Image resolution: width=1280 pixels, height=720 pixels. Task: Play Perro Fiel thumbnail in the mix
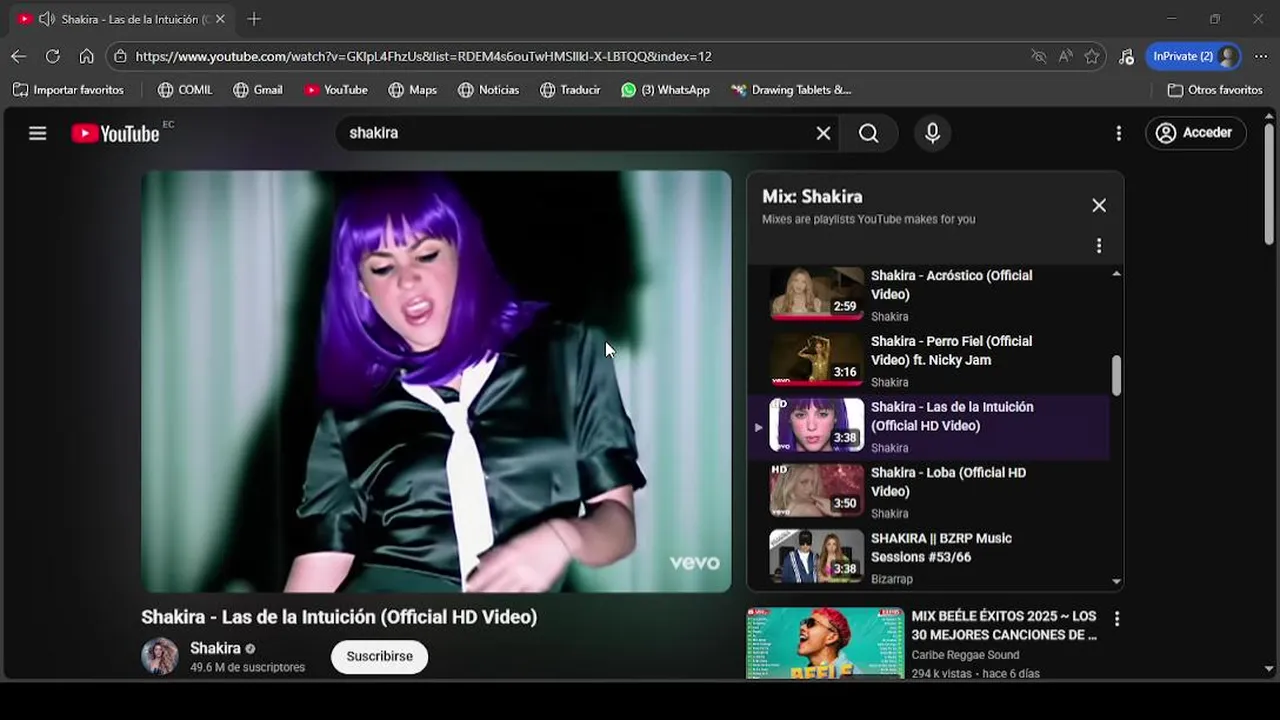point(816,359)
